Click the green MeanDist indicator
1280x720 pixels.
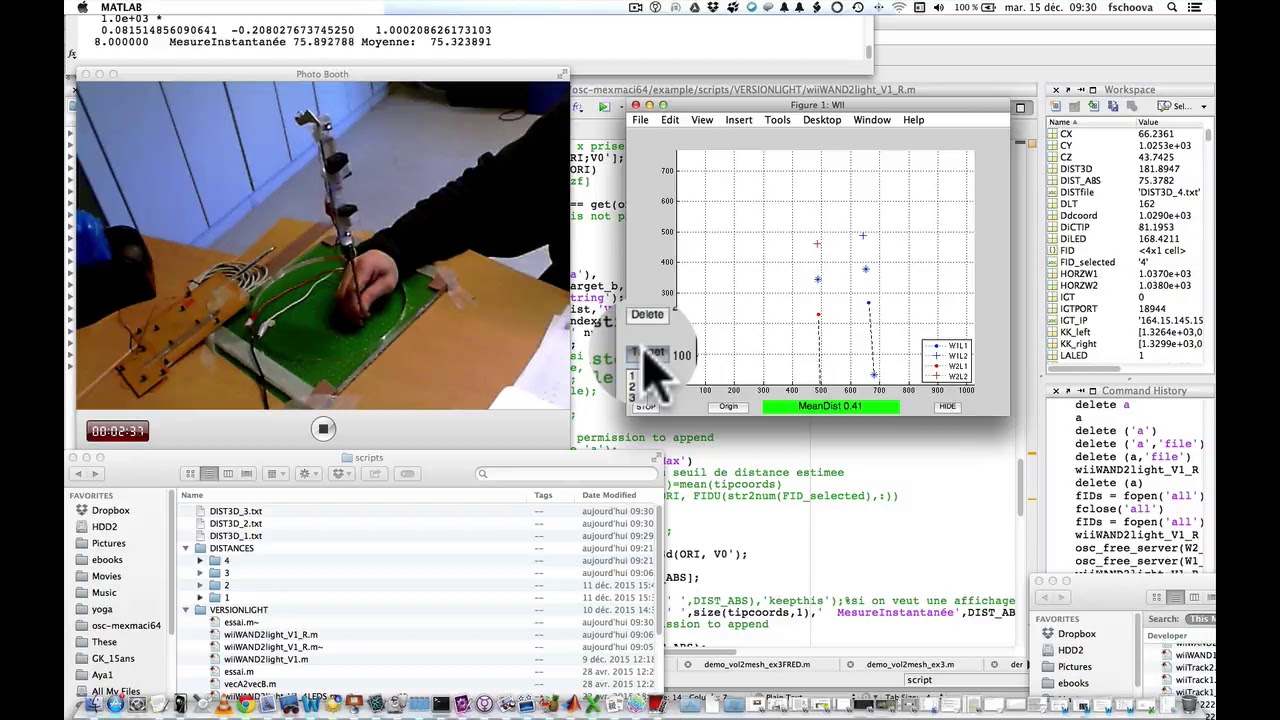tap(831, 406)
